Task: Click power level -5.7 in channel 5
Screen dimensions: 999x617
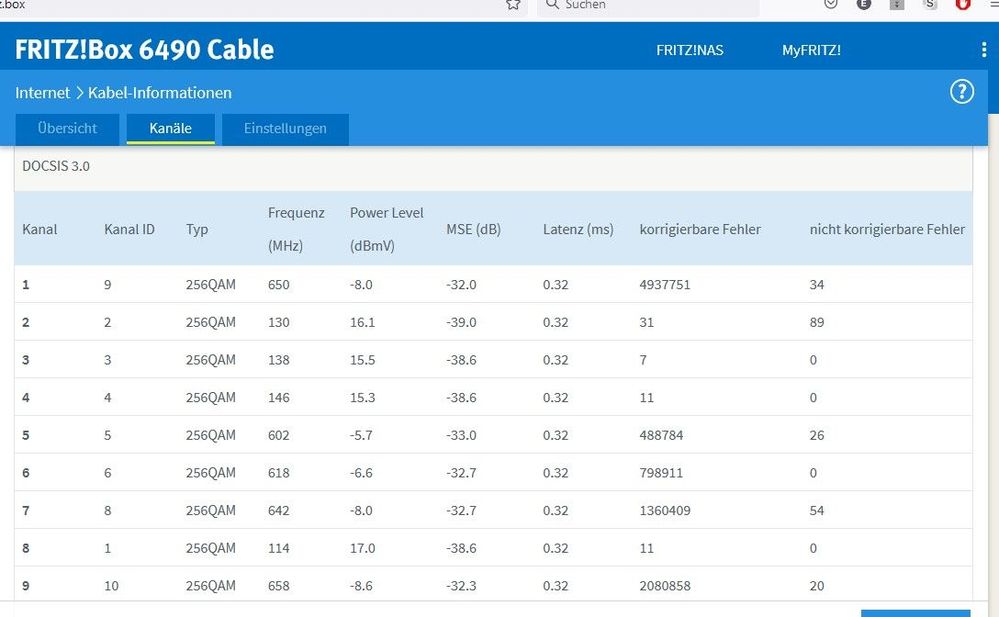Action: click(x=361, y=435)
